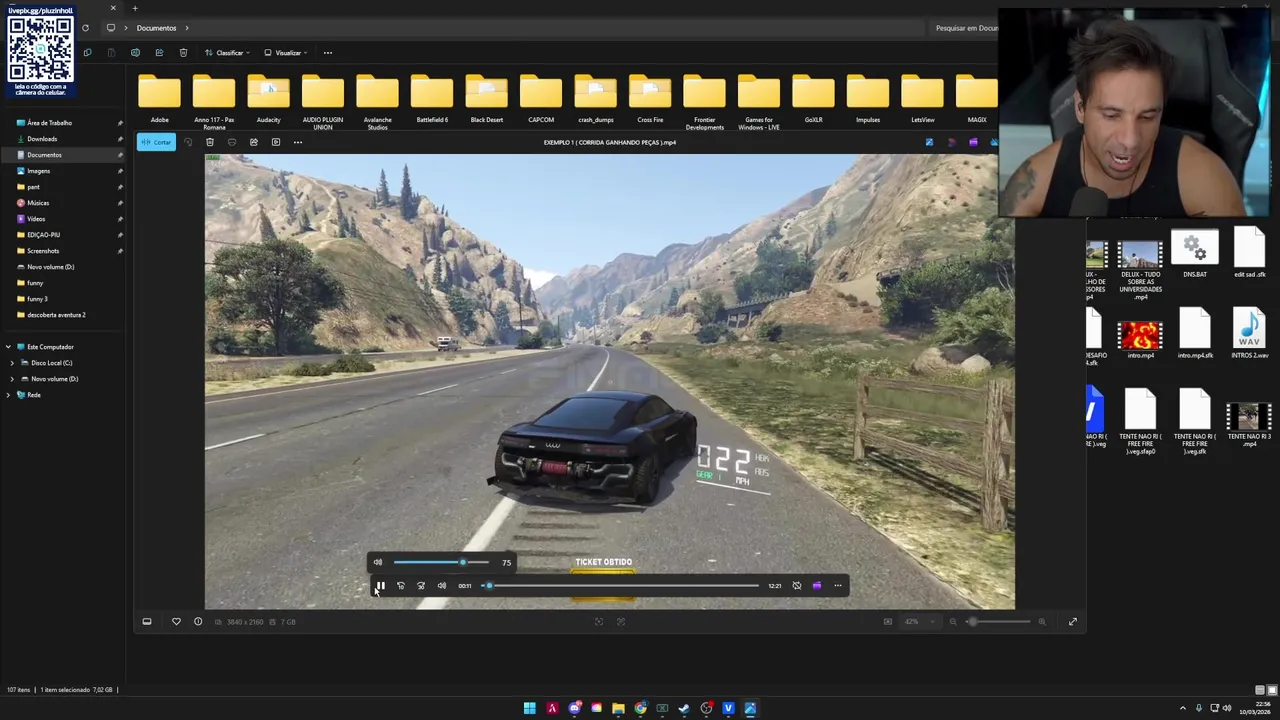Viewport: 1280px width, 720px height.
Task: Delete the video with Photos trash icon
Action: 209,142
